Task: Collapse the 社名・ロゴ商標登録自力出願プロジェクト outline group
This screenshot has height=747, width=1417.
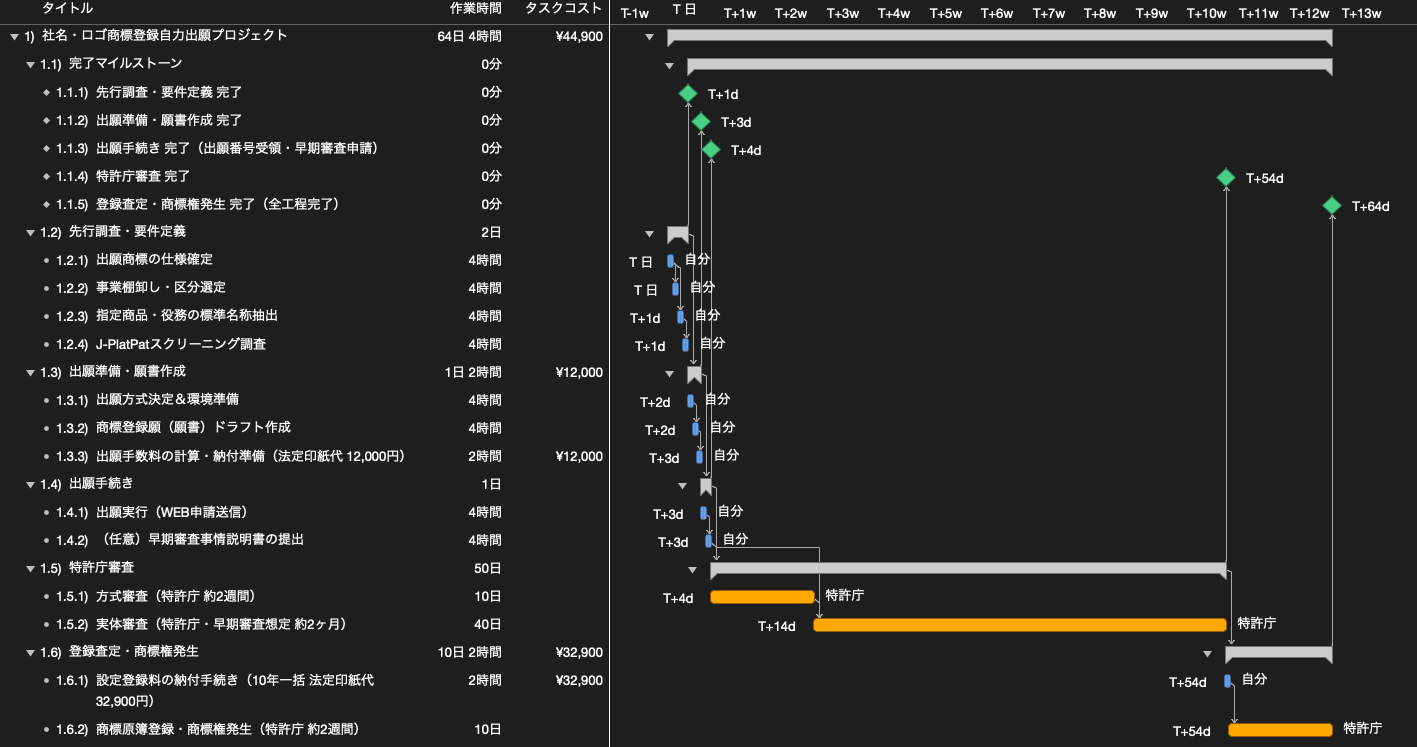Action: 14,37
